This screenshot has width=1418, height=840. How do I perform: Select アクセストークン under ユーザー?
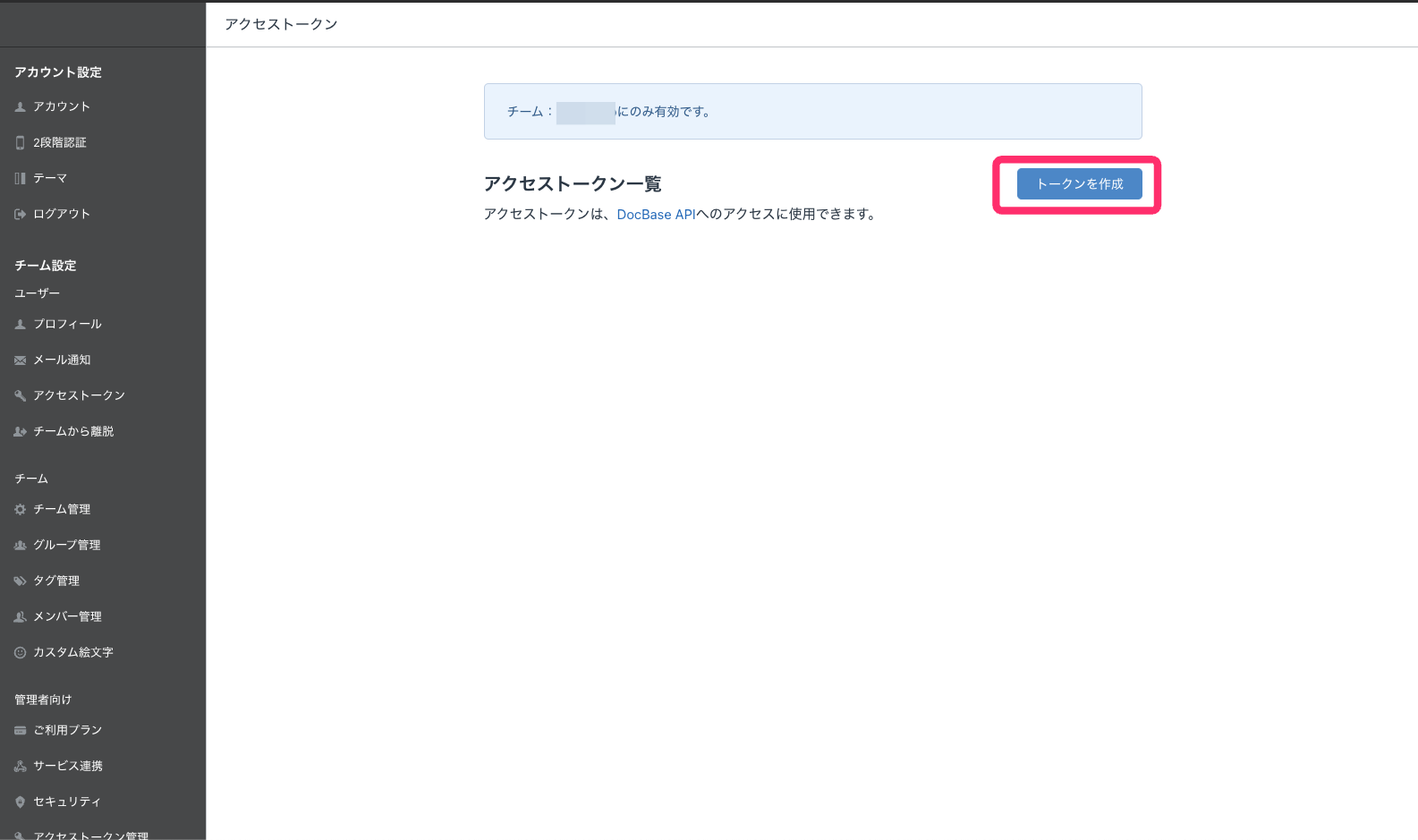point(79,395)
